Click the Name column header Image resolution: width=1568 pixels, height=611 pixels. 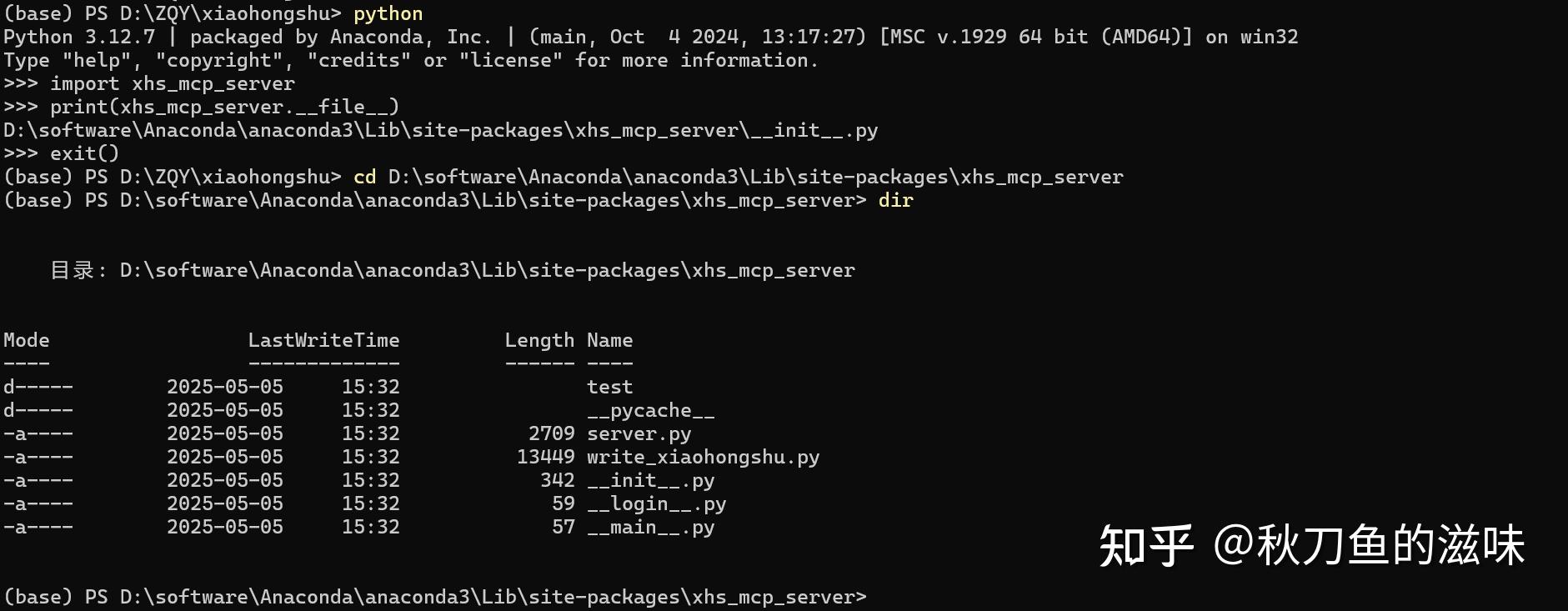pos(609,341)
